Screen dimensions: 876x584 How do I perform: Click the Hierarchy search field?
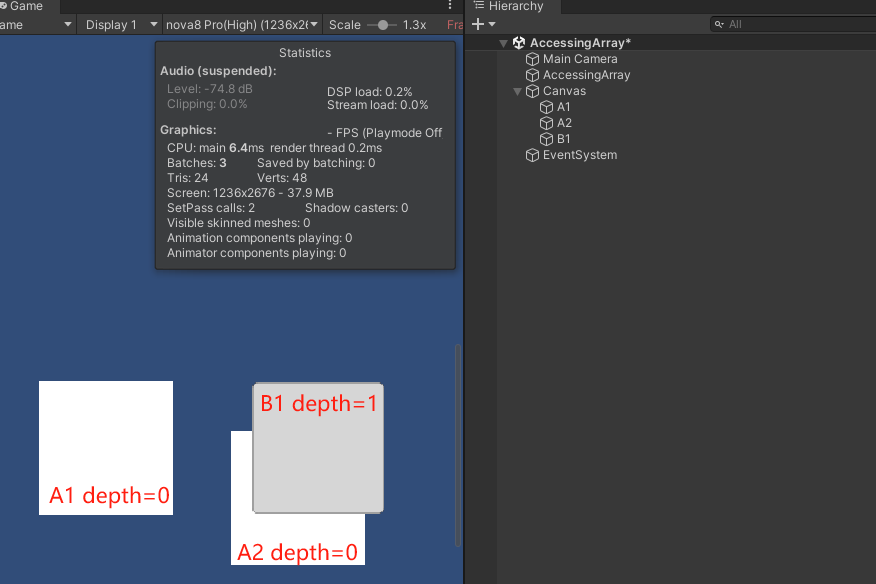(793, 24)
